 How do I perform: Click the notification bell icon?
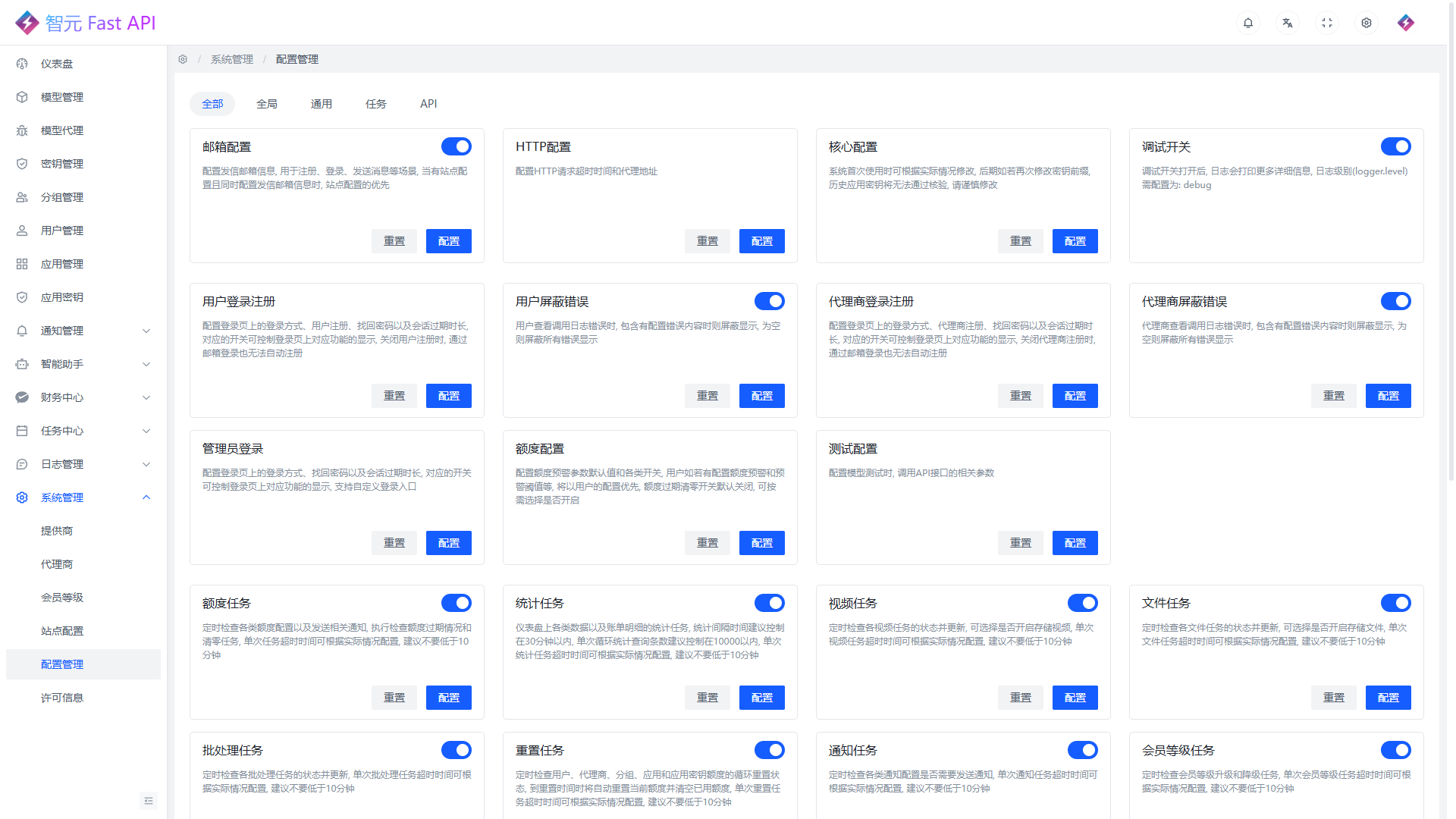coord(1248,23)
